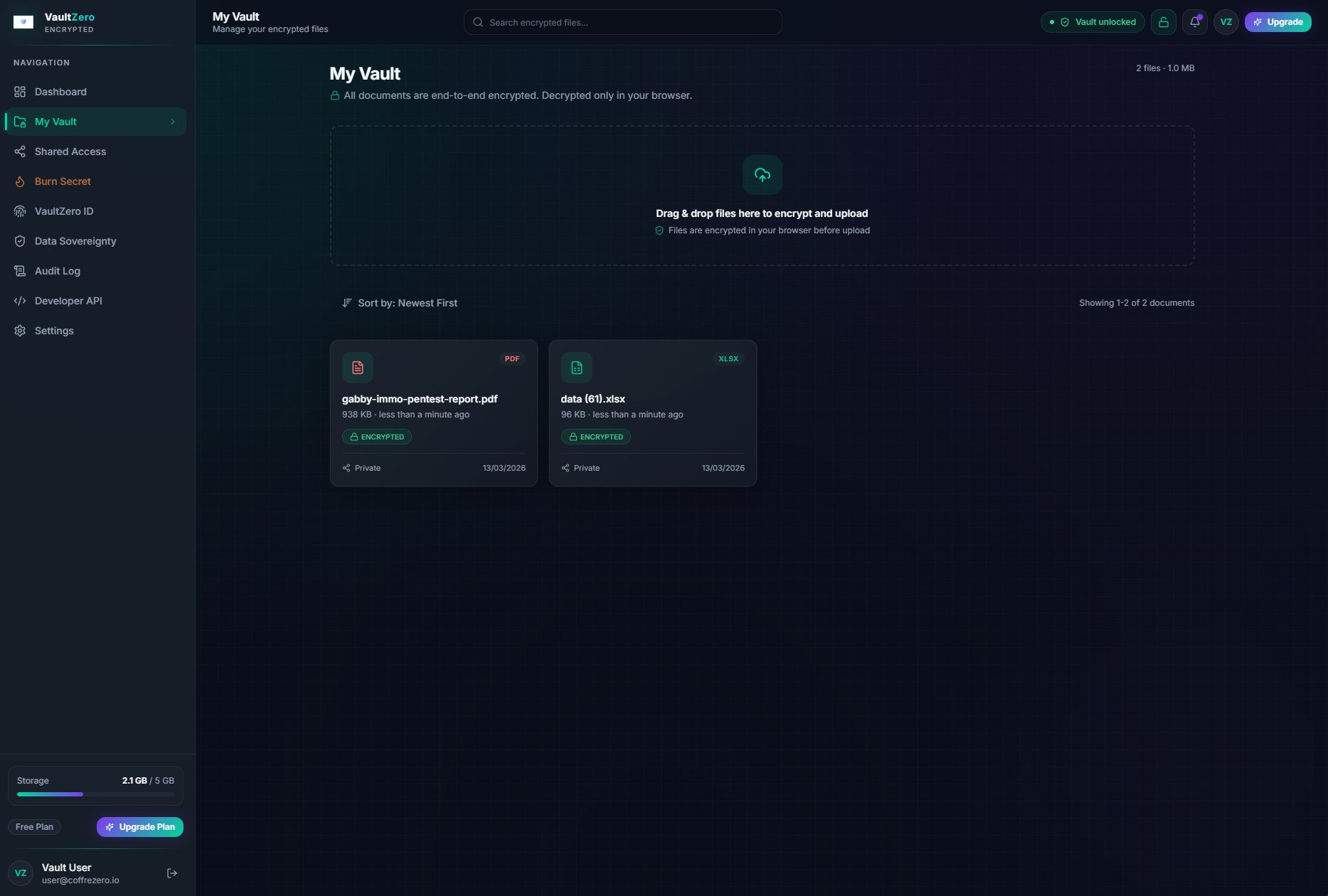Click the VaultZero logo icon
The height and width of the screenshot is (896, 1328).
tap(23, 22)
